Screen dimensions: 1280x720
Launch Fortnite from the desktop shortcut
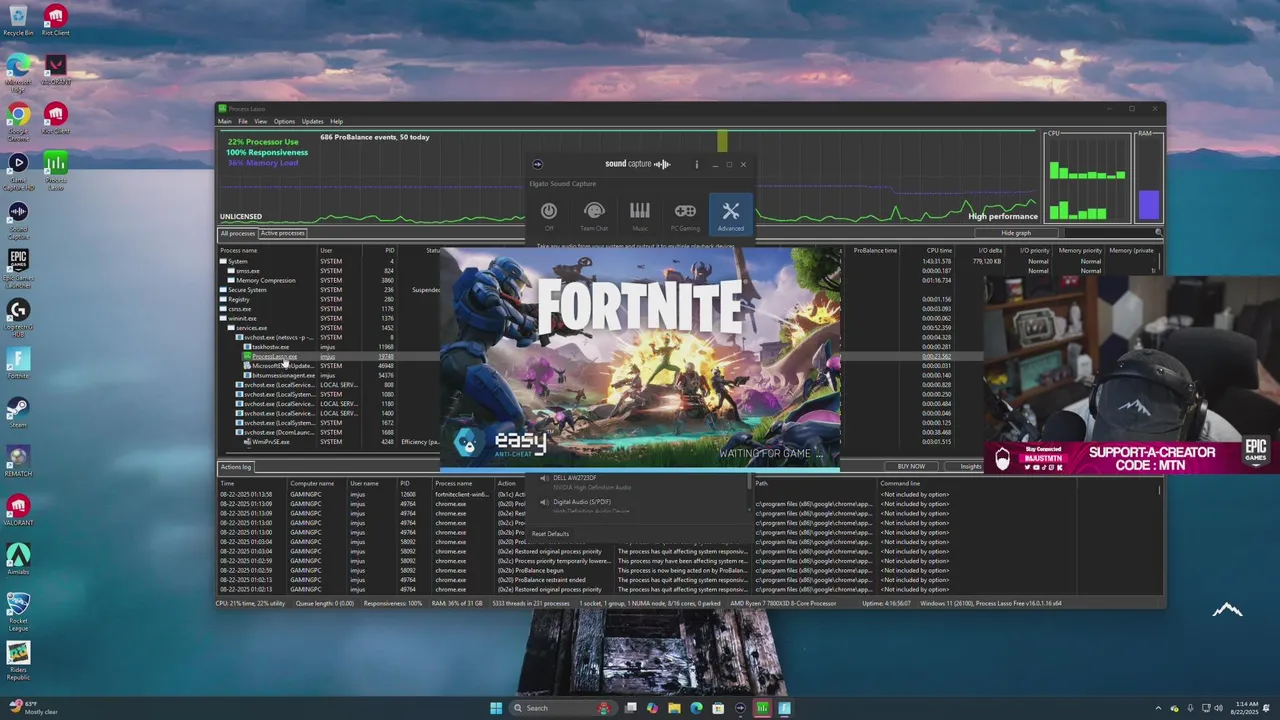[18, 362]
